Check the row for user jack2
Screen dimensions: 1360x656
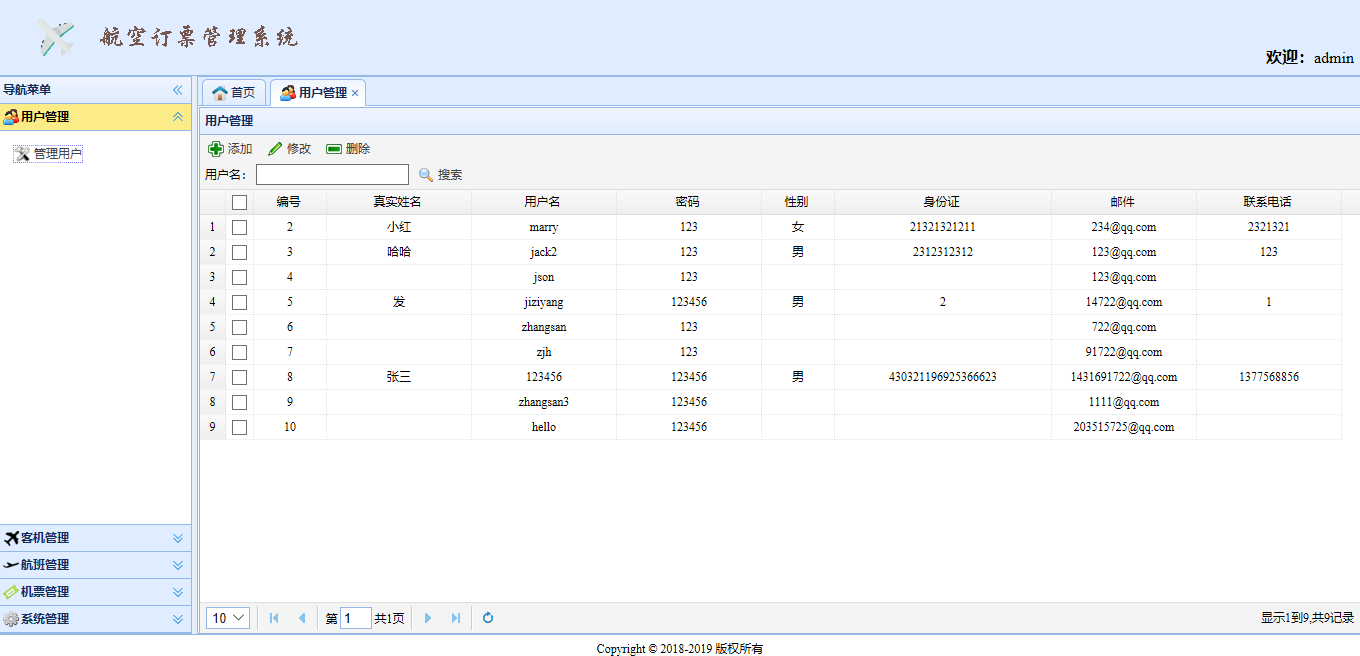(239, 252)
